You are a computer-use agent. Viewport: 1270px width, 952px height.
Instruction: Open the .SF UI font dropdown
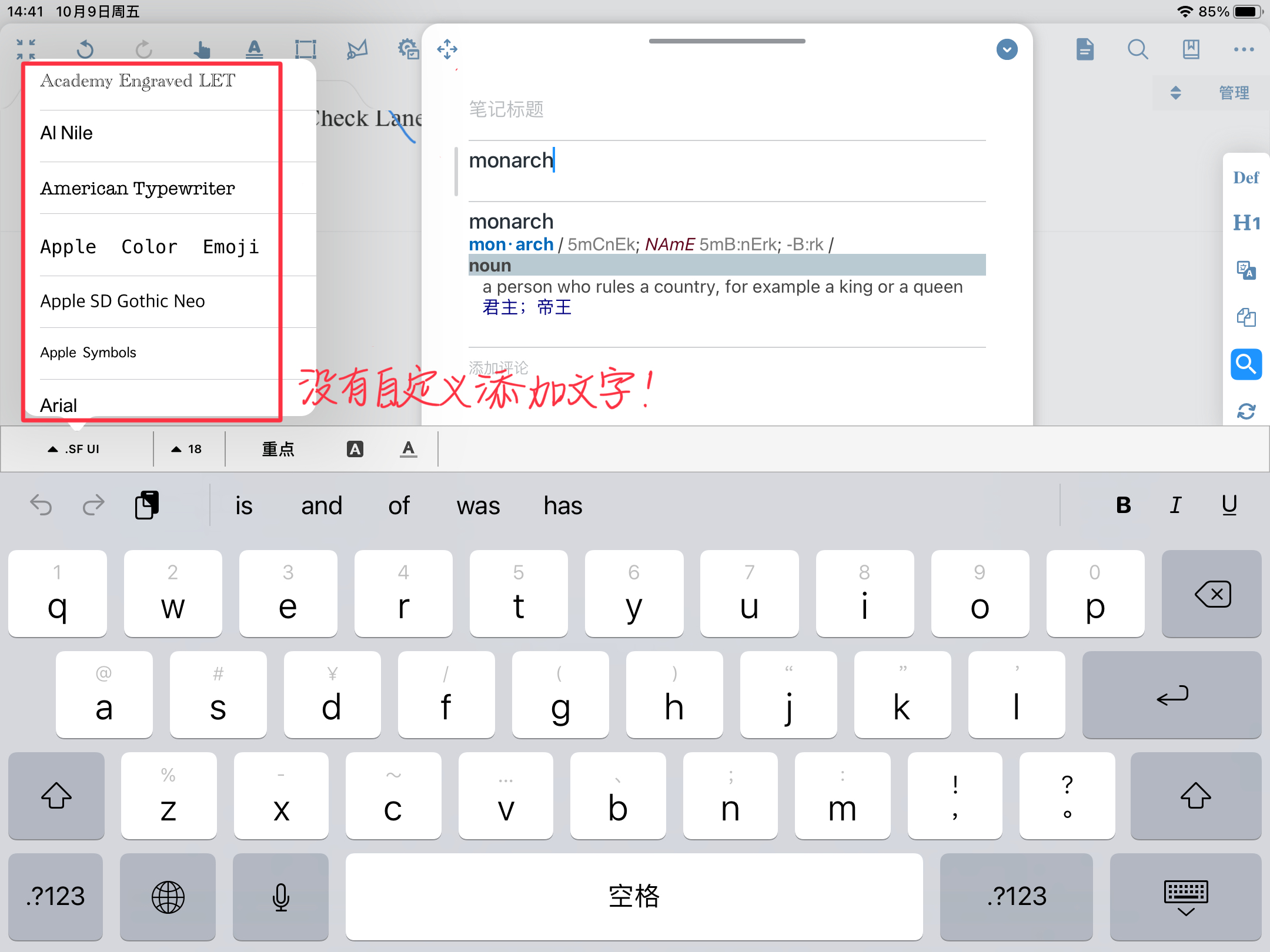coord(75,449)
